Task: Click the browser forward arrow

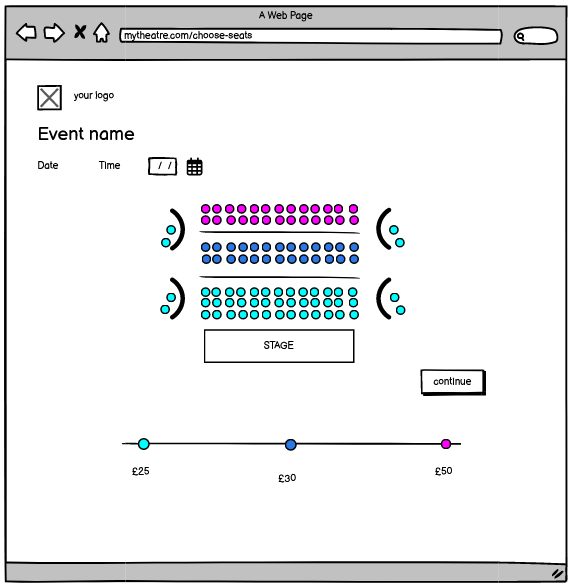Action: (54, 33)
